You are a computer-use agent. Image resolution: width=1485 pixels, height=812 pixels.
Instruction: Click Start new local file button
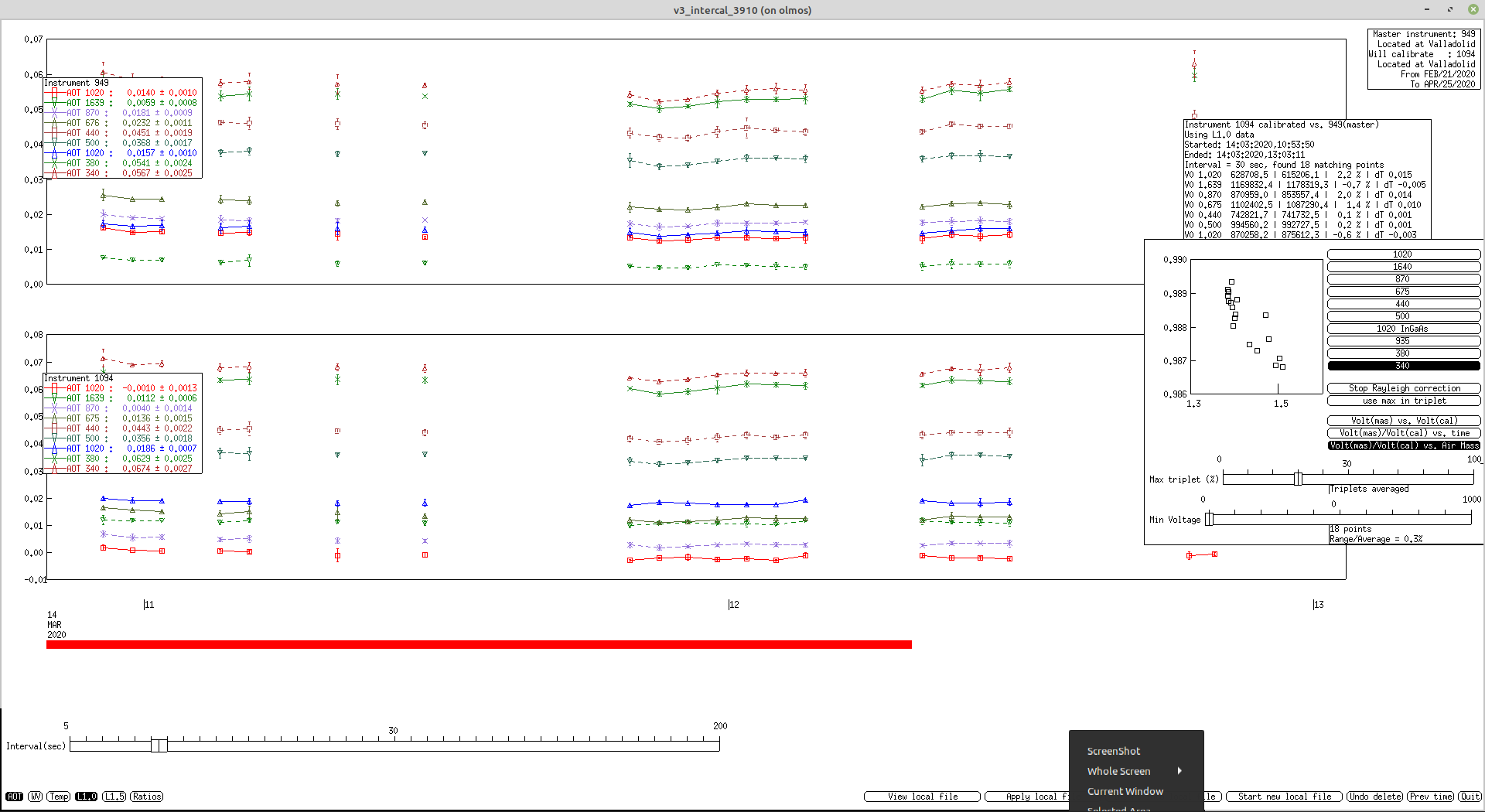tap(1284, 797)
